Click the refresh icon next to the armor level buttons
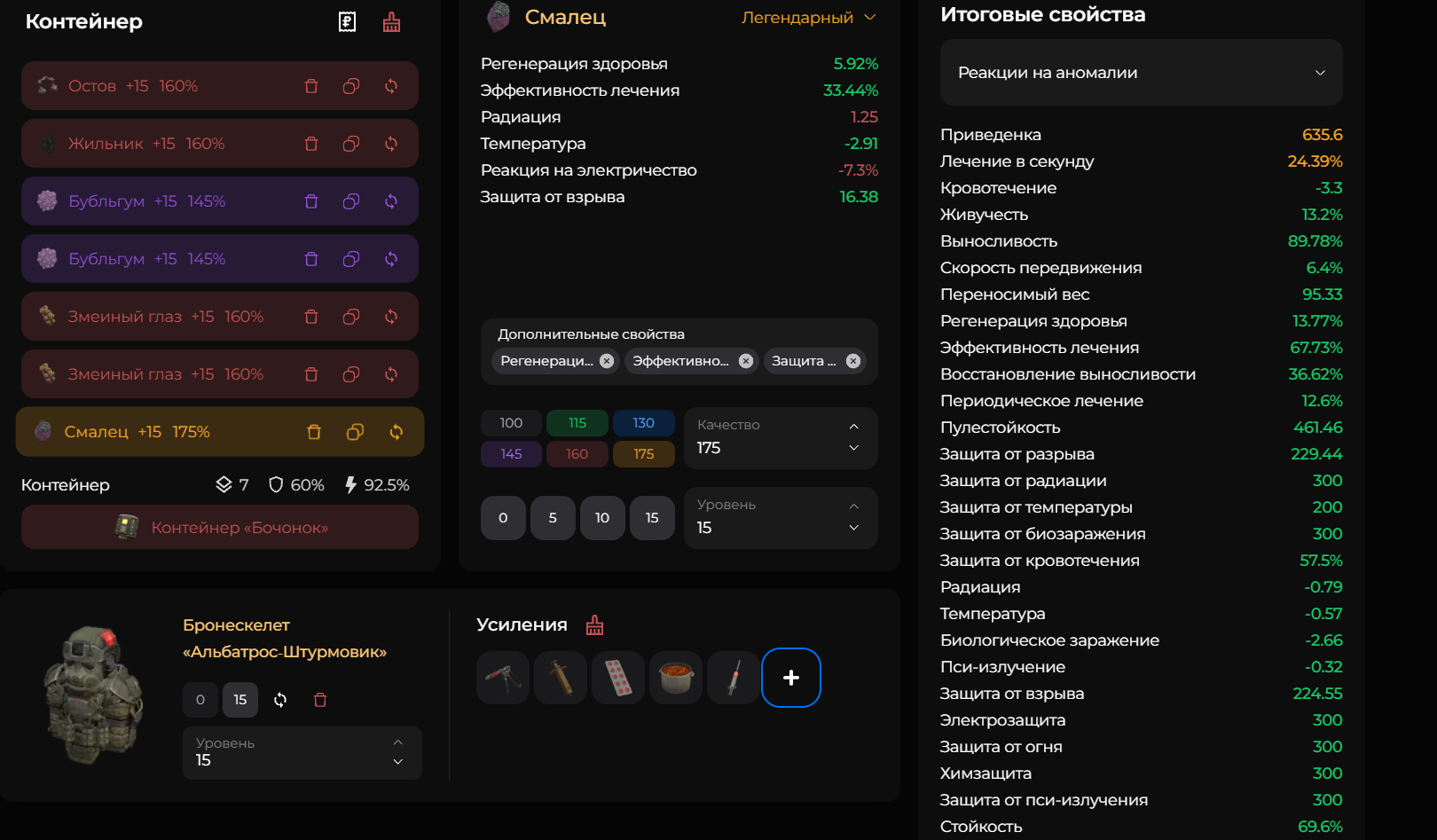The image size is (1437, 840). (280, 700)
